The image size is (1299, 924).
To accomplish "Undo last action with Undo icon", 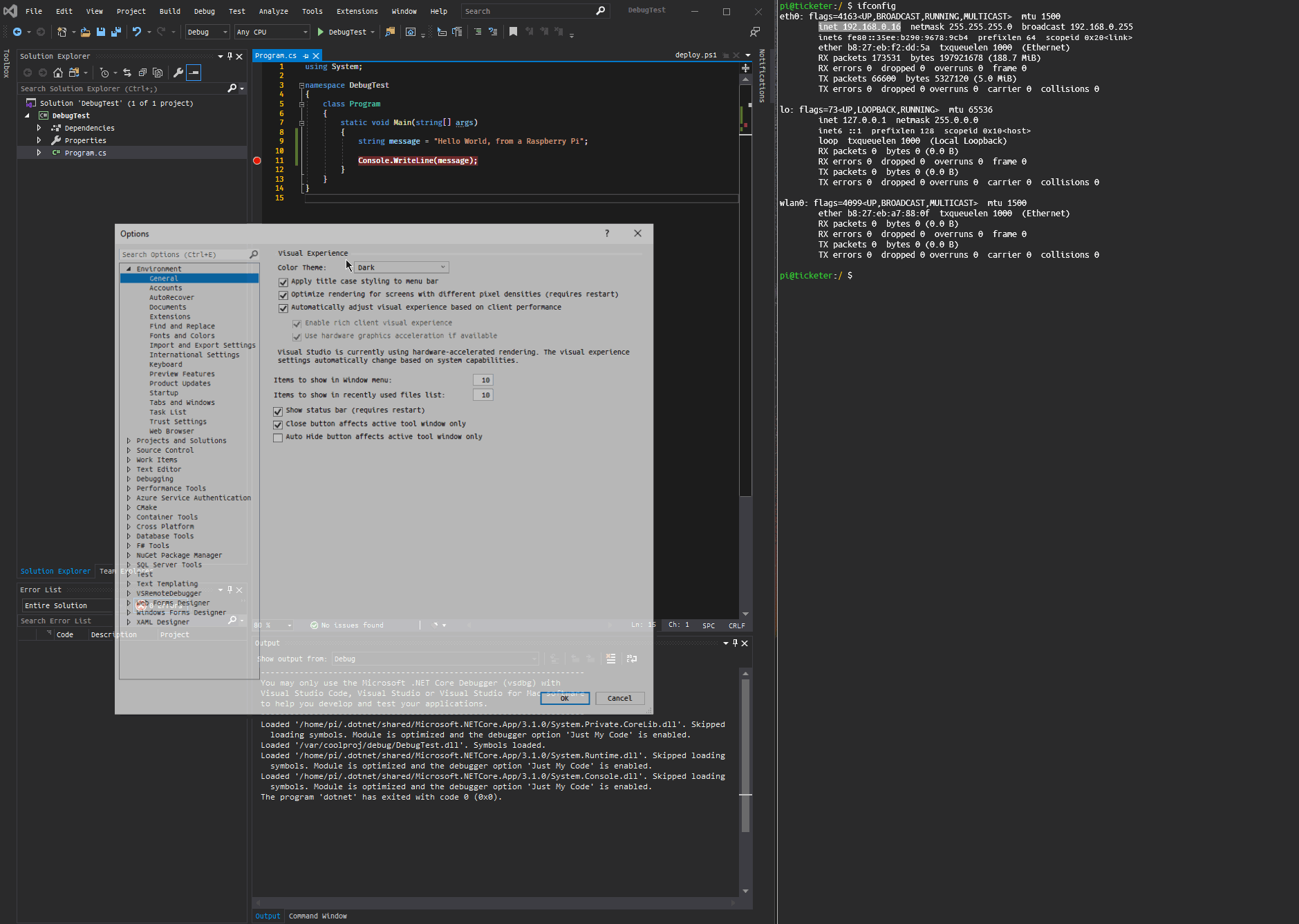I will click(x=137, y=32).
